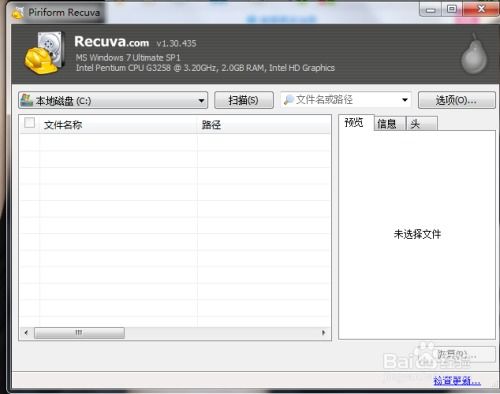Click the Recuva hard drive helmet logo
500x394 pixels.
45,53
